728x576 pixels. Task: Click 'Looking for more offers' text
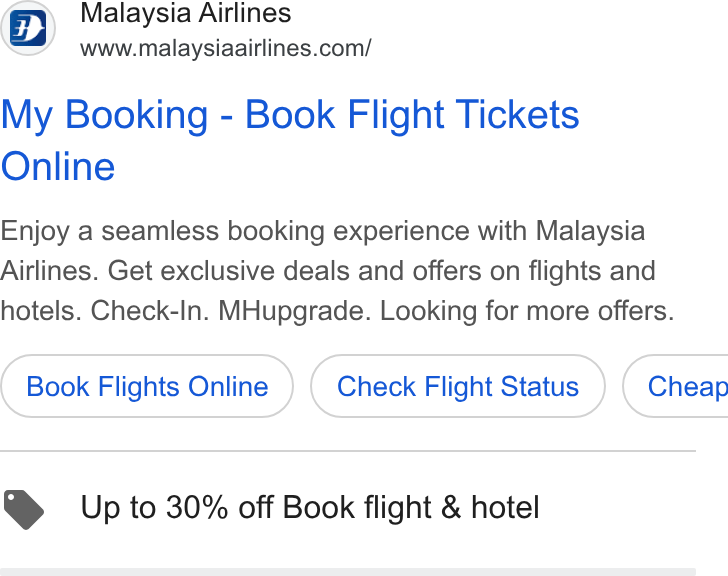point(527,311)
